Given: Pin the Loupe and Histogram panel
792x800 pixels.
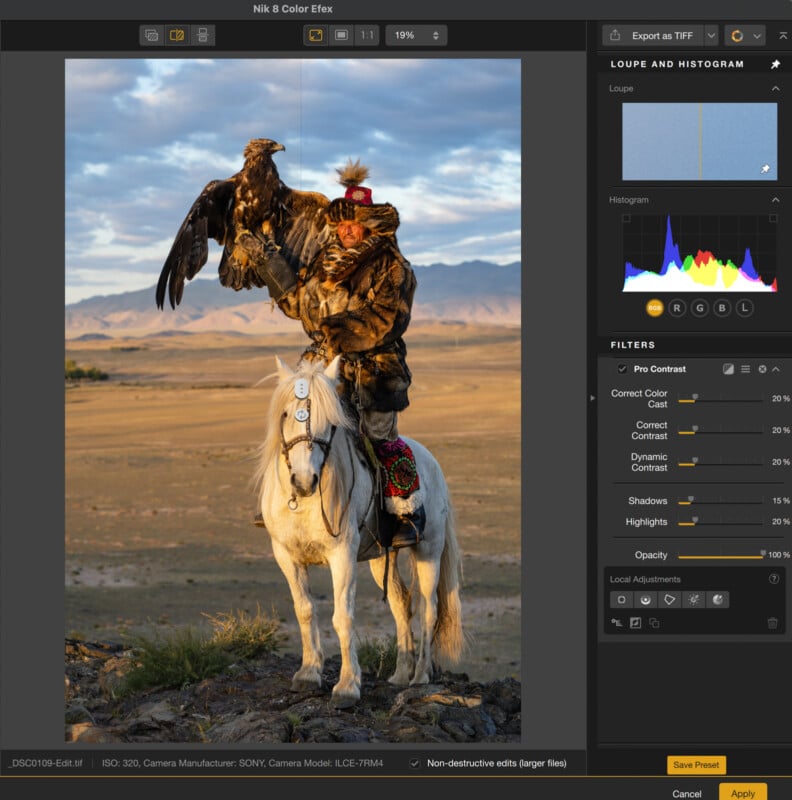Looking at the screenshot, I should [775, 64].
